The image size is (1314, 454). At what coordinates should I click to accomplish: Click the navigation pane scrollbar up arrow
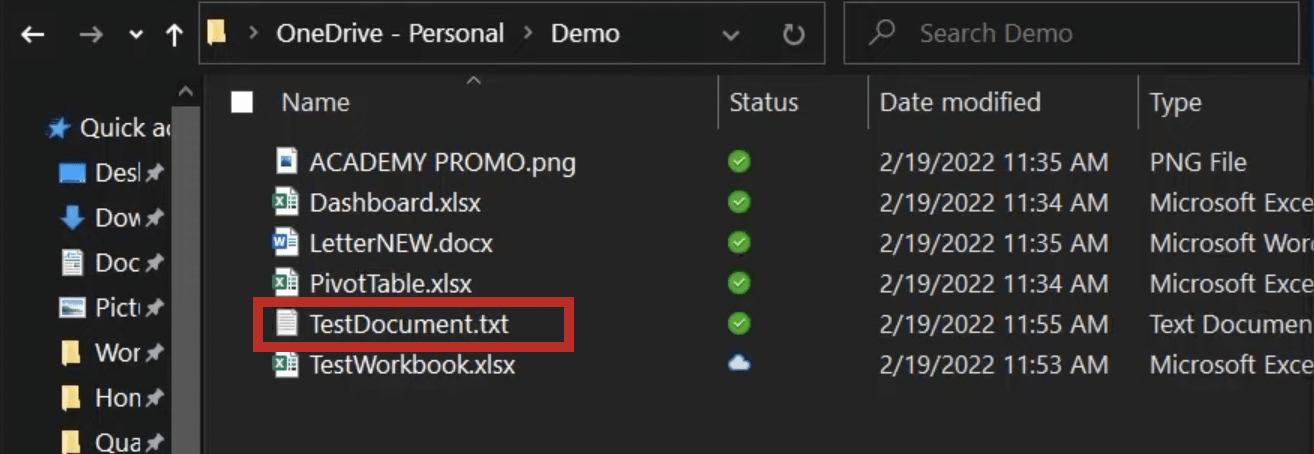tap(186, 92)
